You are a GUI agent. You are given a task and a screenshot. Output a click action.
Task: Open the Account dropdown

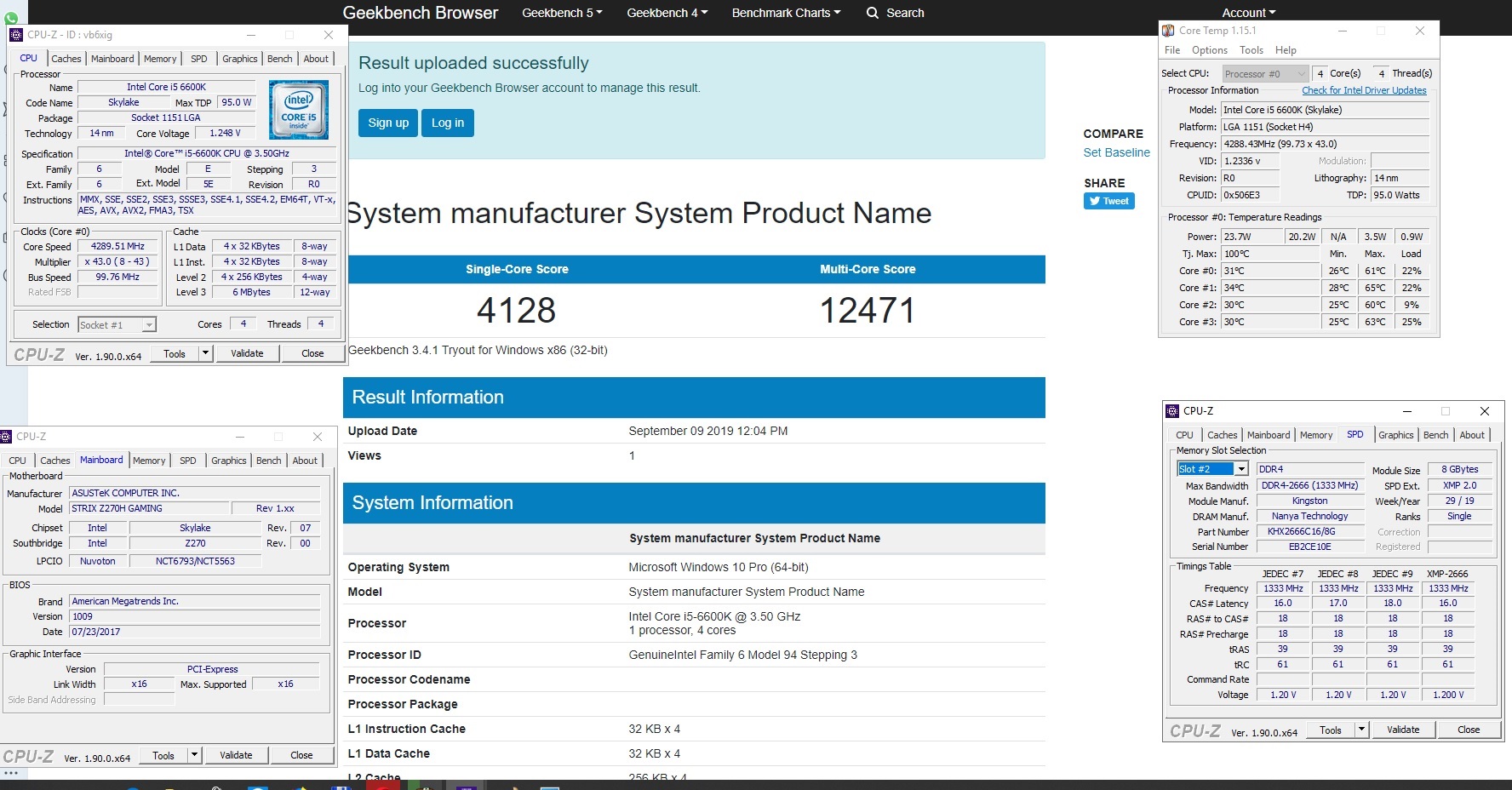(x=1249, y=13)
